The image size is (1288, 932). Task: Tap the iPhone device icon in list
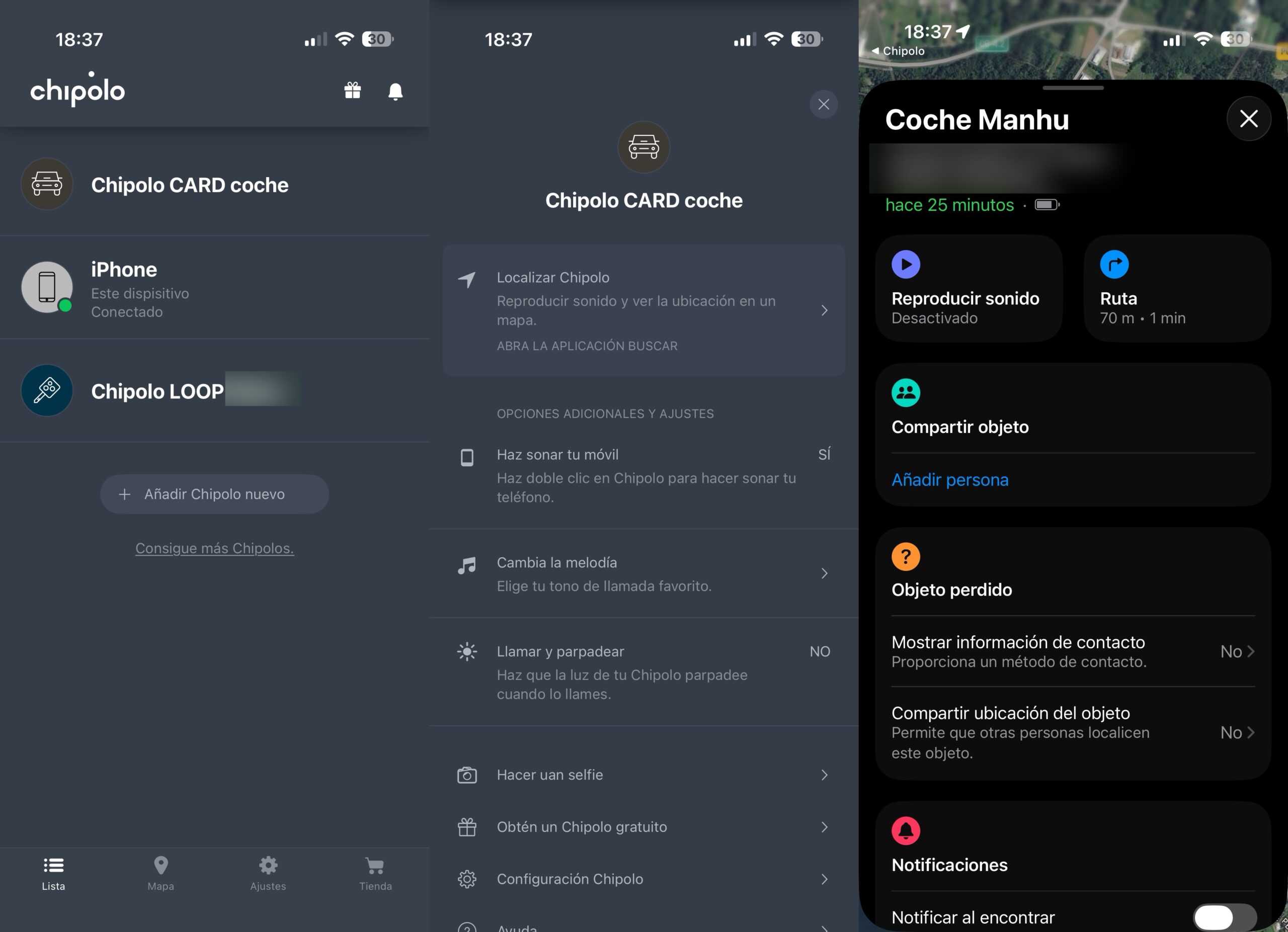click(47, 287)
